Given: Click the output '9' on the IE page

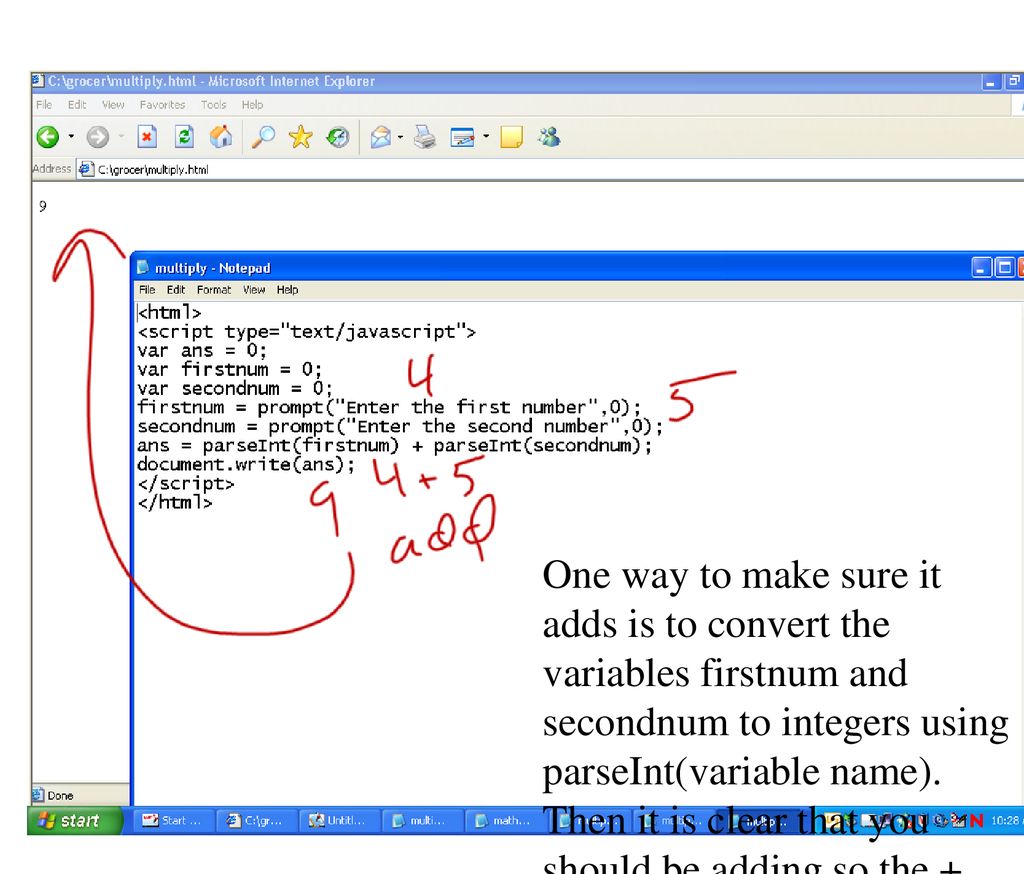Looking at the screenshot, I should pyautogui.click(x=42, y=206).
